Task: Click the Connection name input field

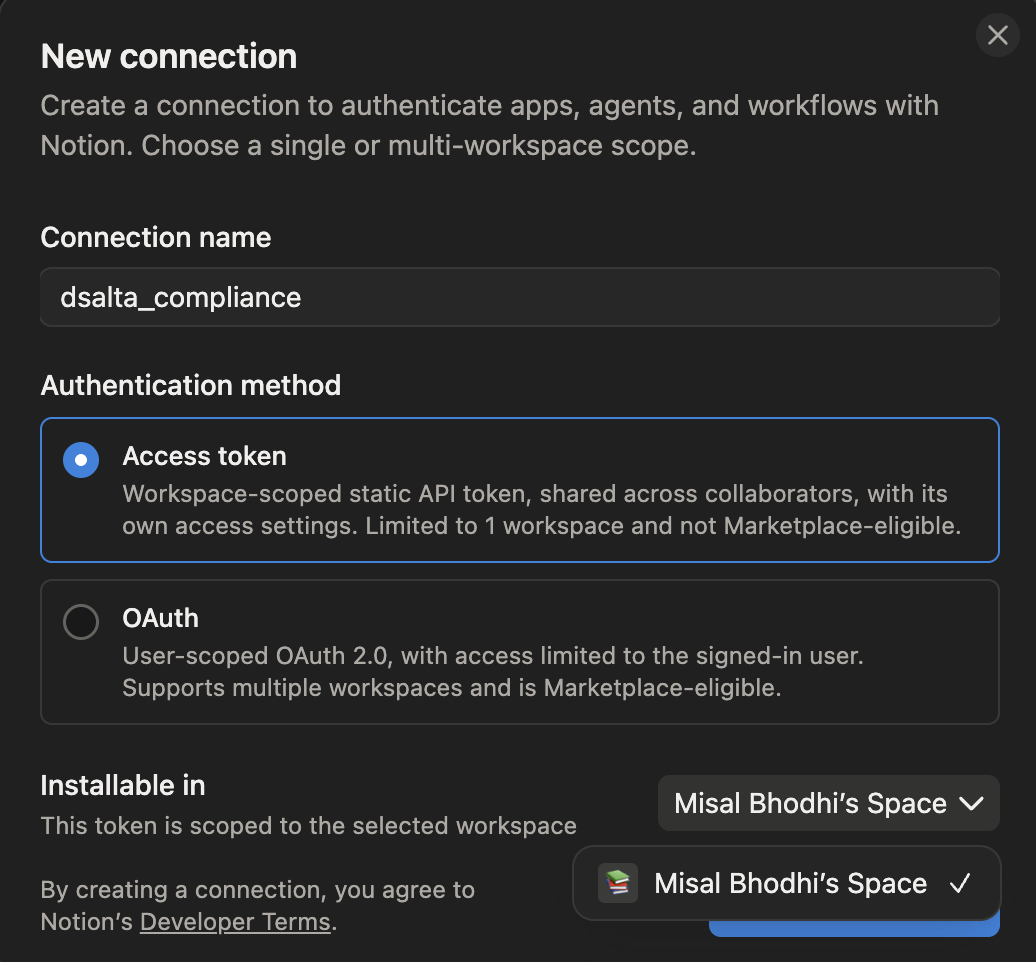Action: 519,297
